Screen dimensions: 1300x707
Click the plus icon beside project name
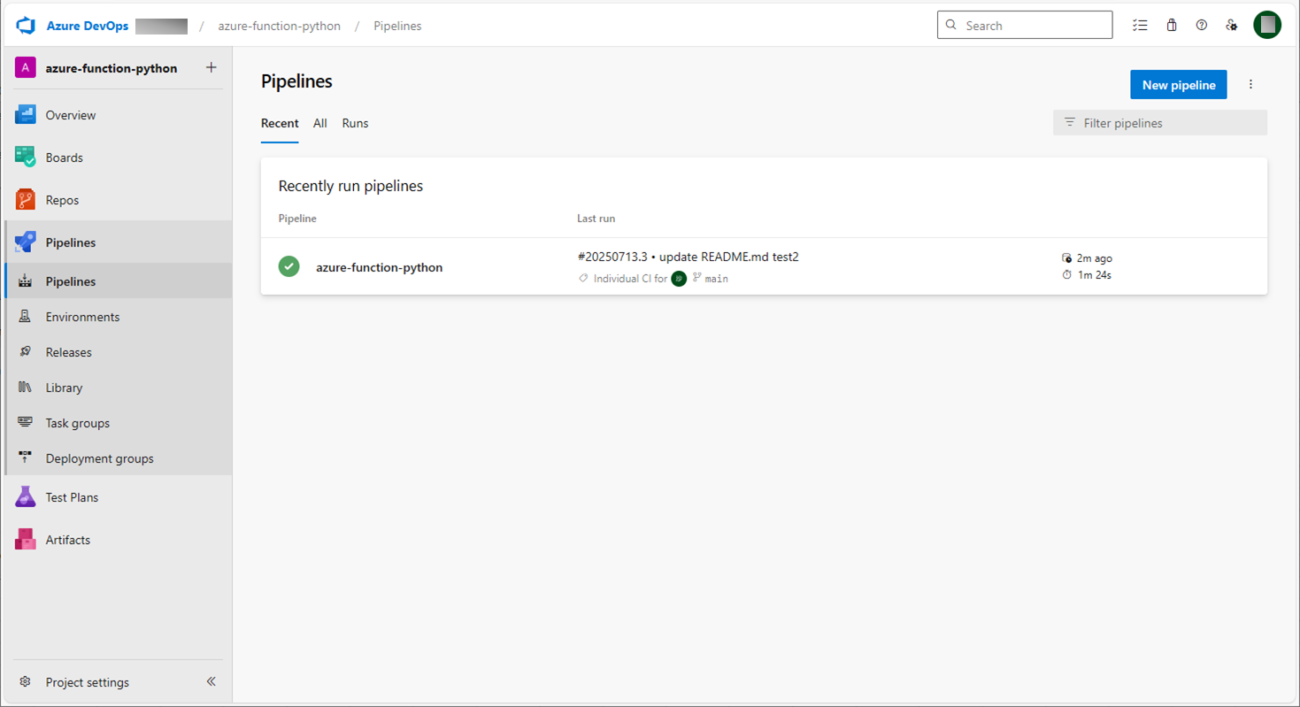211,68
